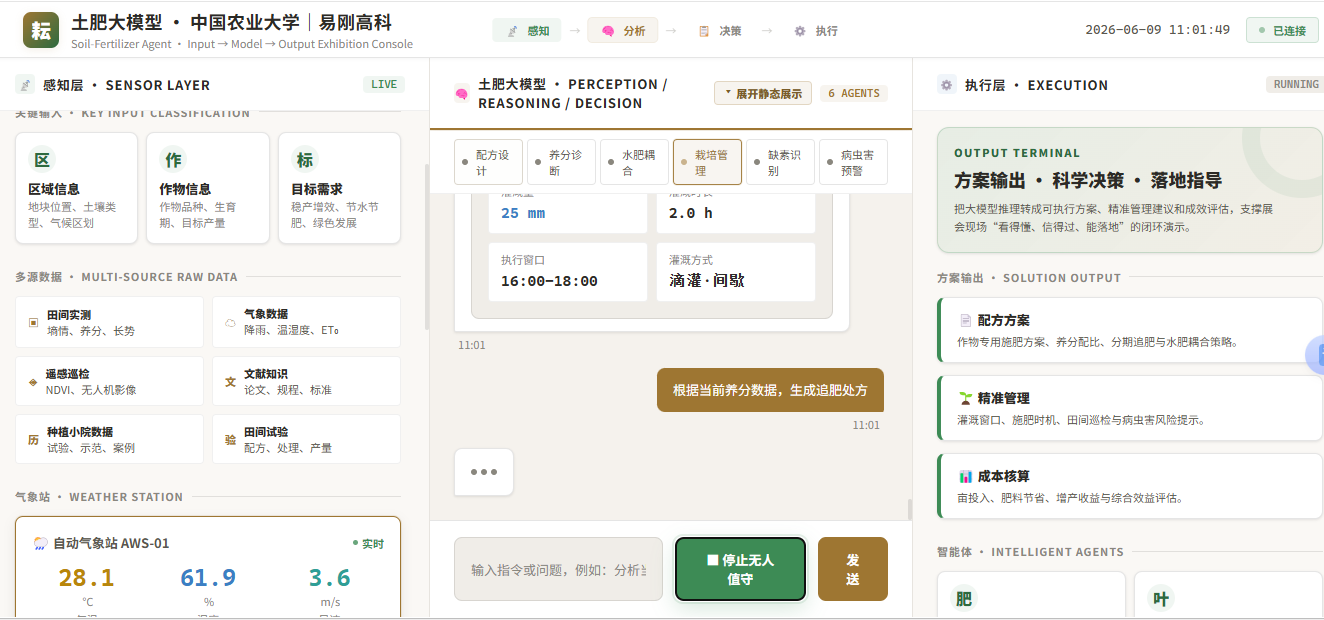This screenshot has width=1324, height=620.
Task: Click the 61.9 humidity reading
Action: (208, 578)
